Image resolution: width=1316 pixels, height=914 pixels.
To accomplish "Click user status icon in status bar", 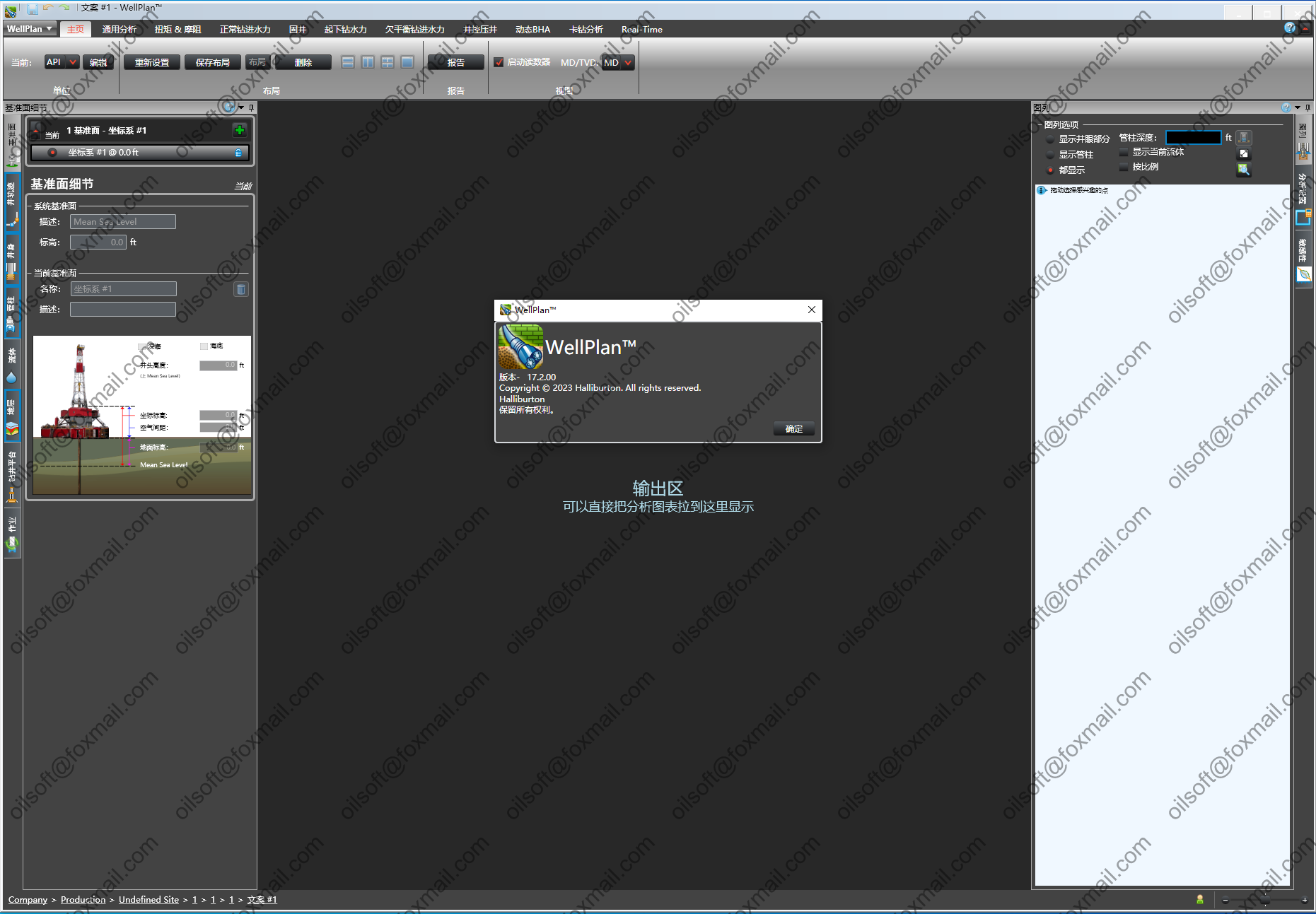I will [x=1200, y=900].
